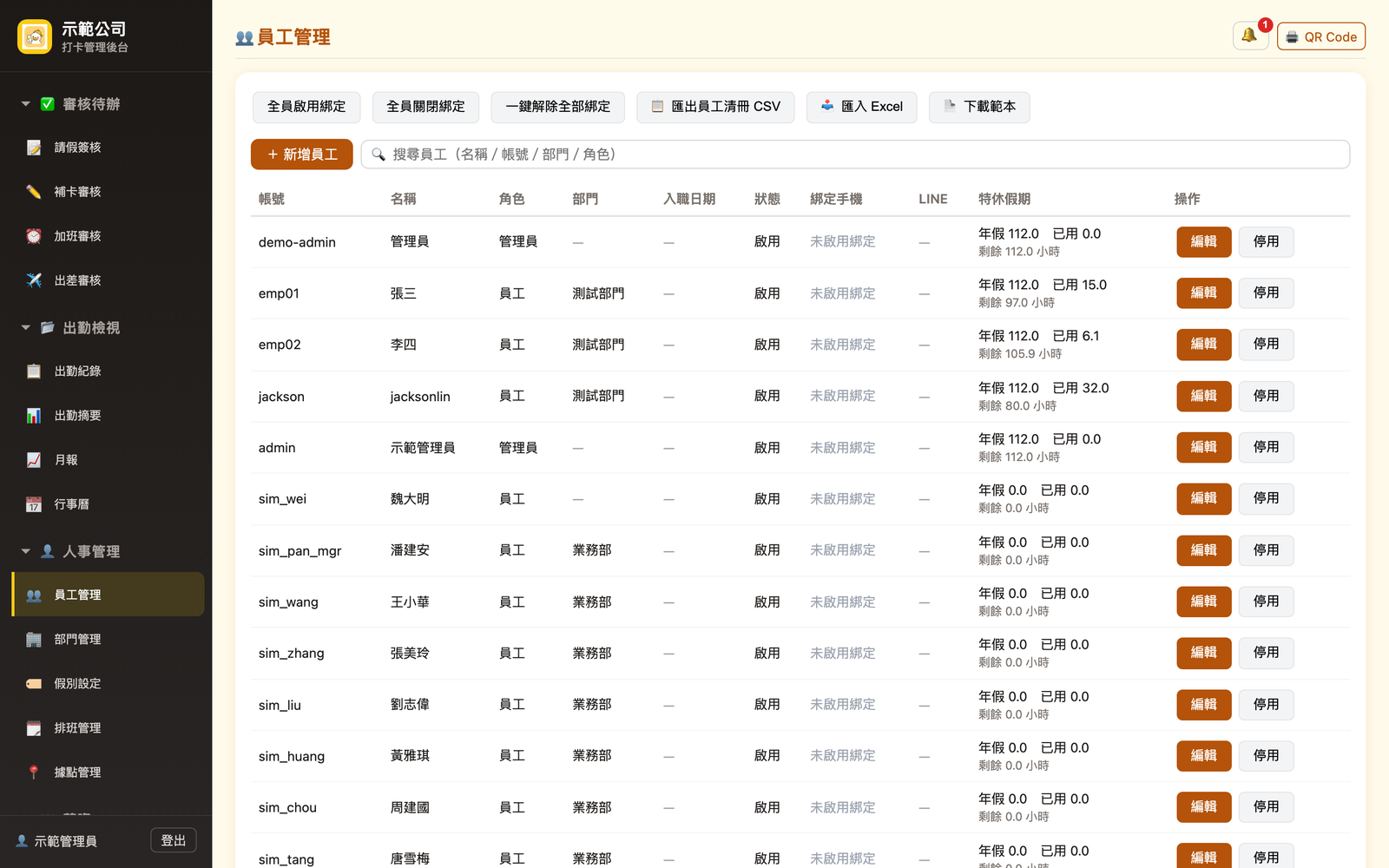Click the jacksonlin name cell
This screenshot has height=868, width=1389.
[420, 397]
